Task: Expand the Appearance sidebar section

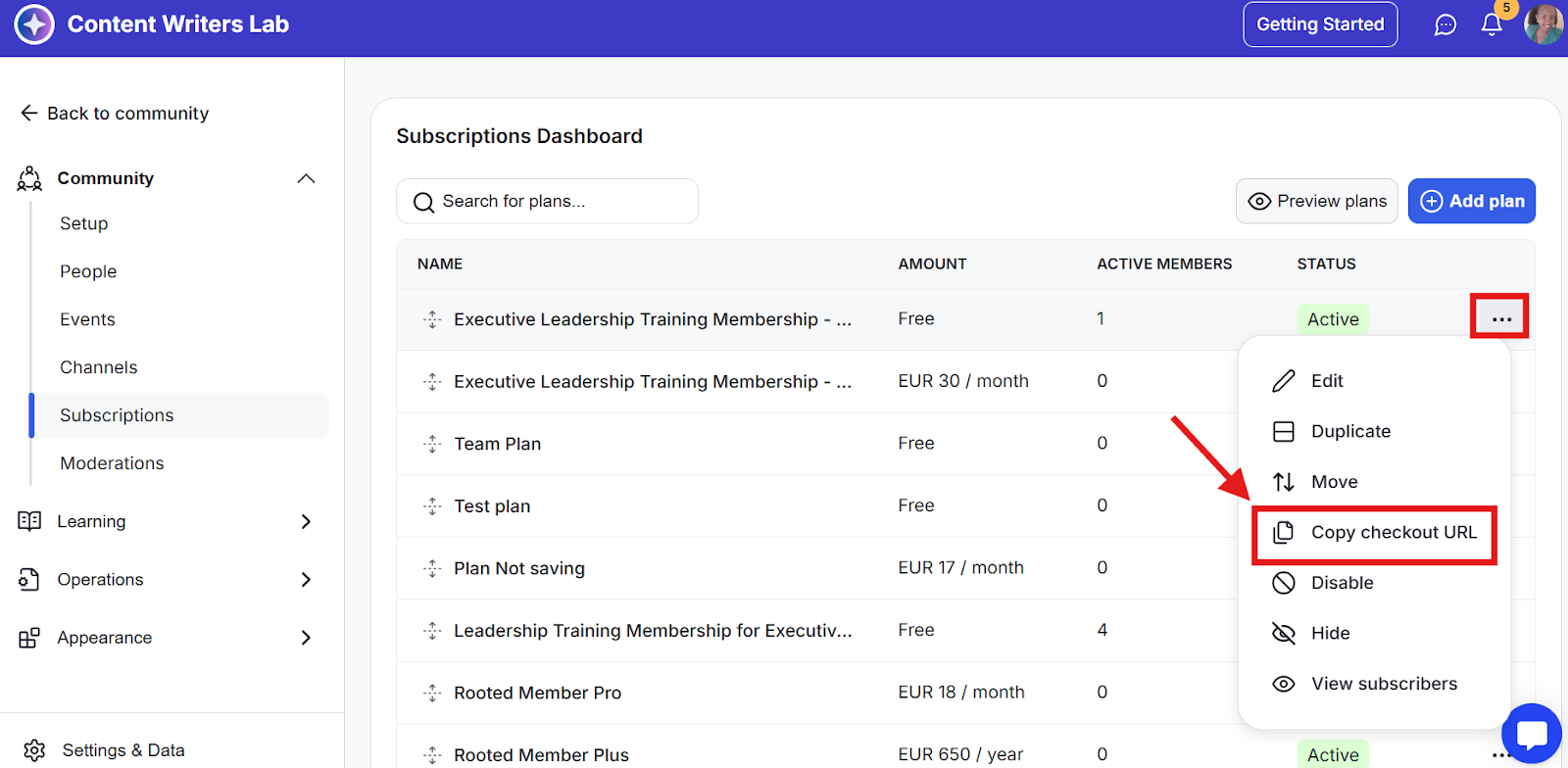Action: point(306,638)
